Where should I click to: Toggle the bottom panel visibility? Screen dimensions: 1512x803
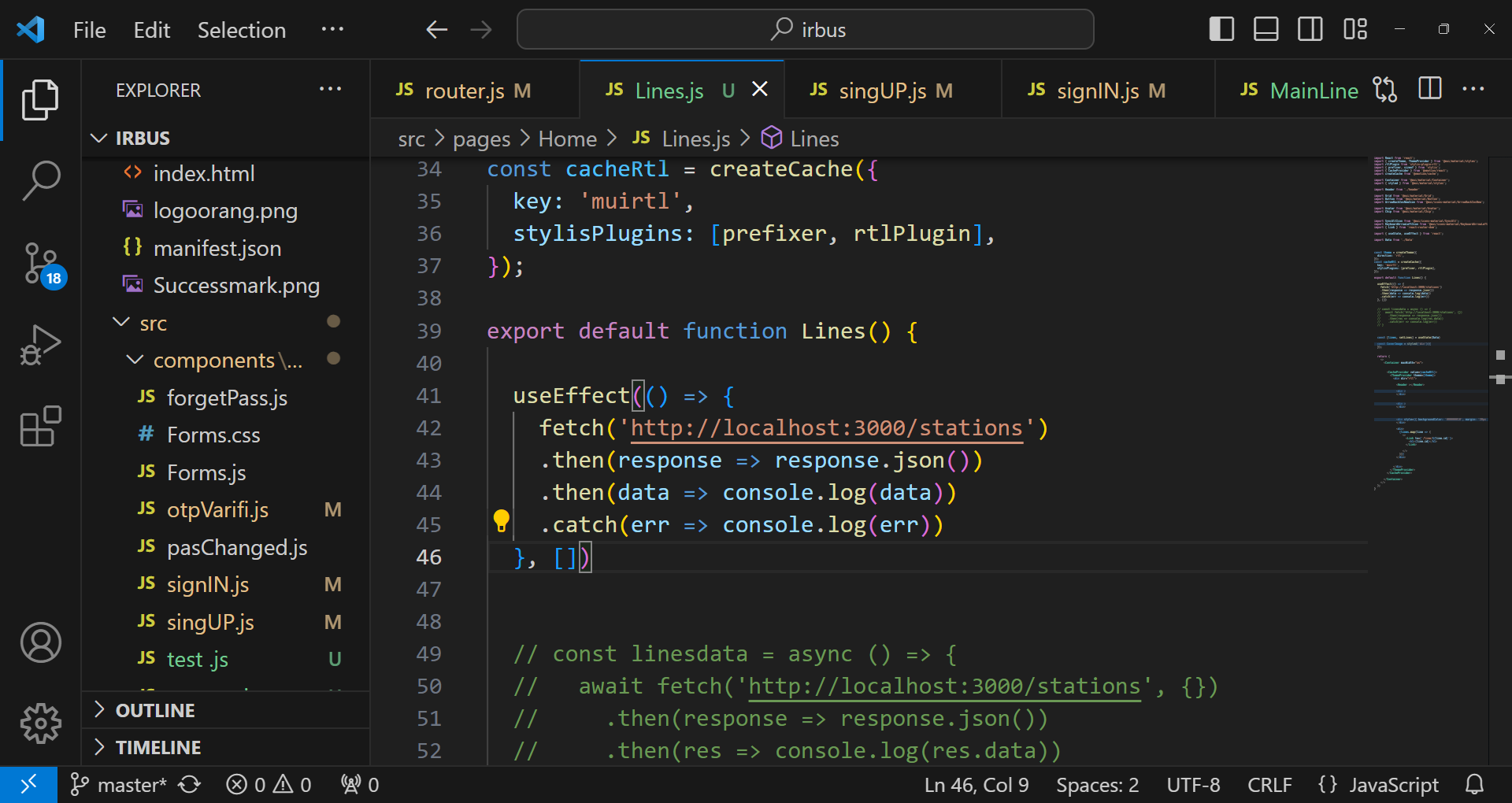(1266, 29)
